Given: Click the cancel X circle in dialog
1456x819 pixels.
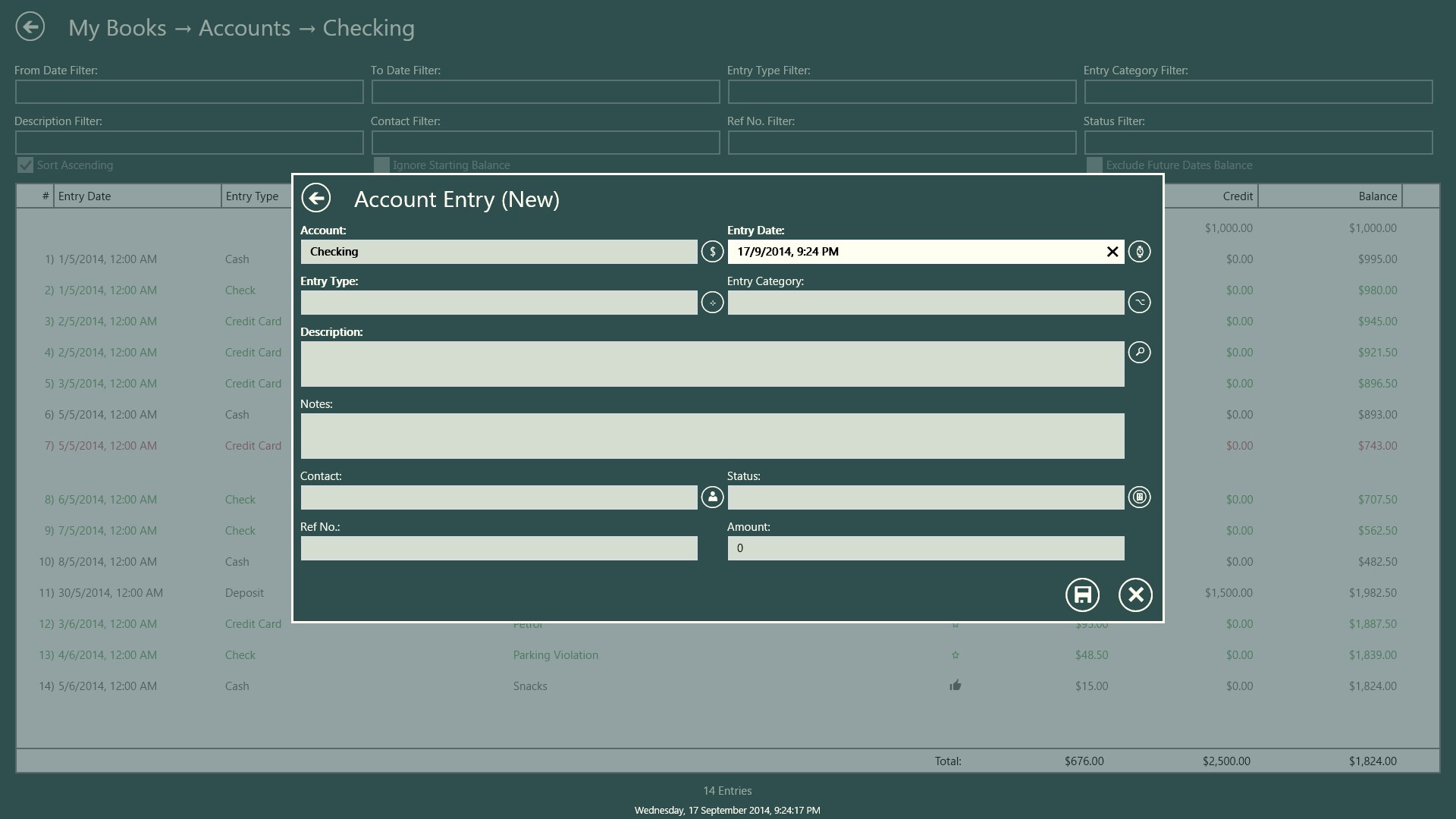Looking at the screenshot, I should (1135, 595).
